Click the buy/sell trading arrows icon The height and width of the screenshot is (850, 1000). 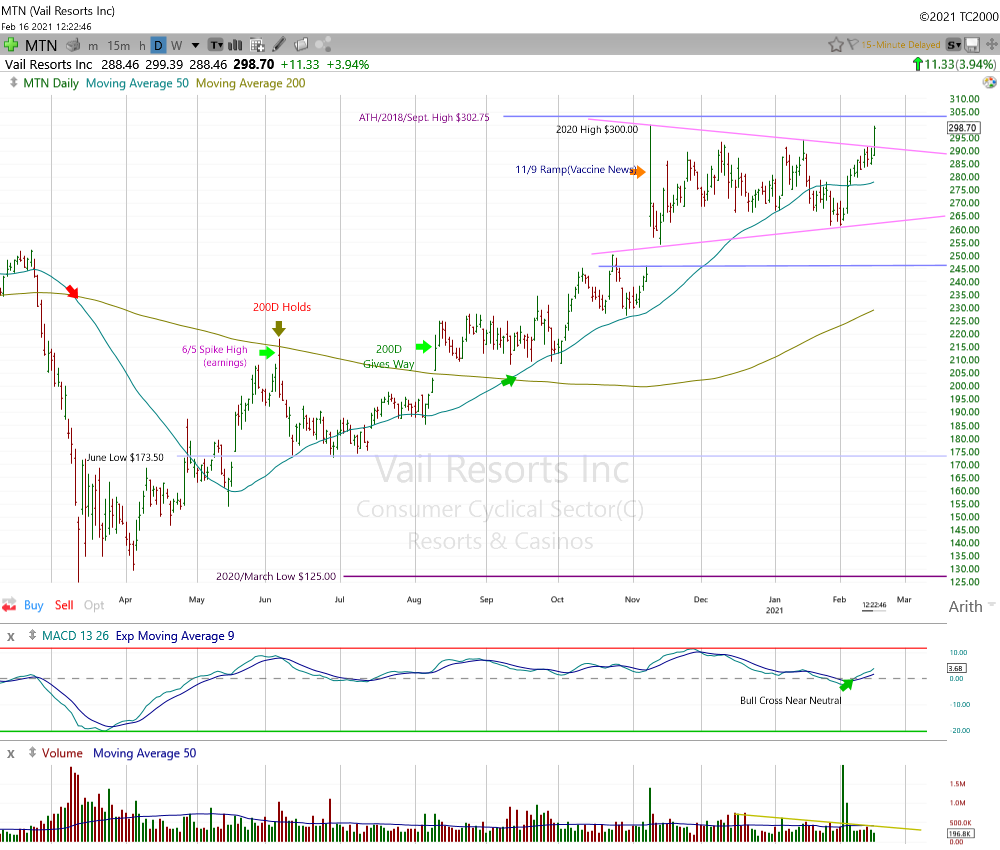tap(10, 605)
